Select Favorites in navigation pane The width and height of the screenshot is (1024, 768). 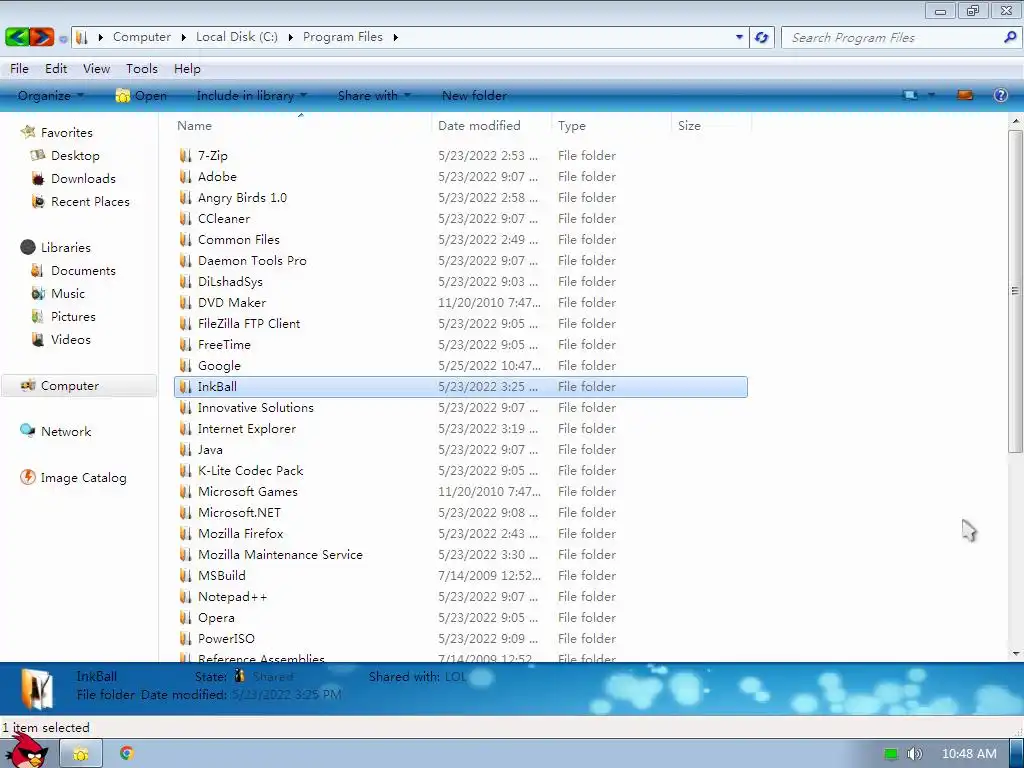pyautogui.click(x=67, y=133)
